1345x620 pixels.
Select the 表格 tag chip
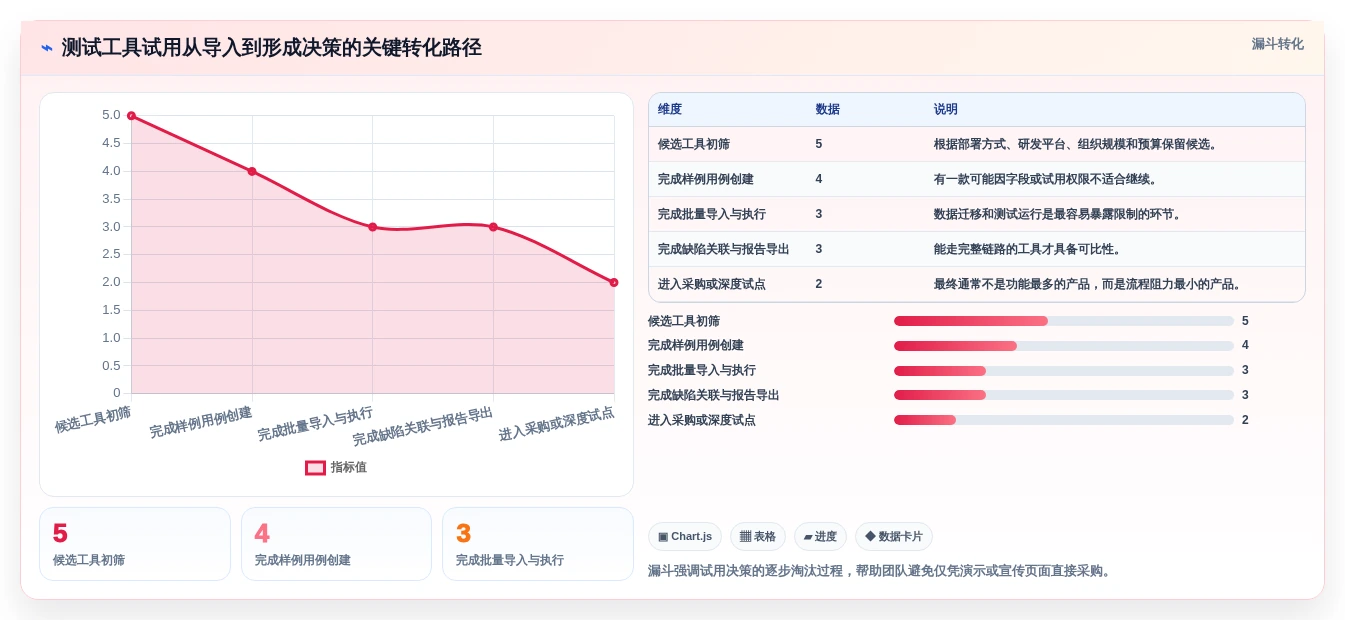point(758,537)
